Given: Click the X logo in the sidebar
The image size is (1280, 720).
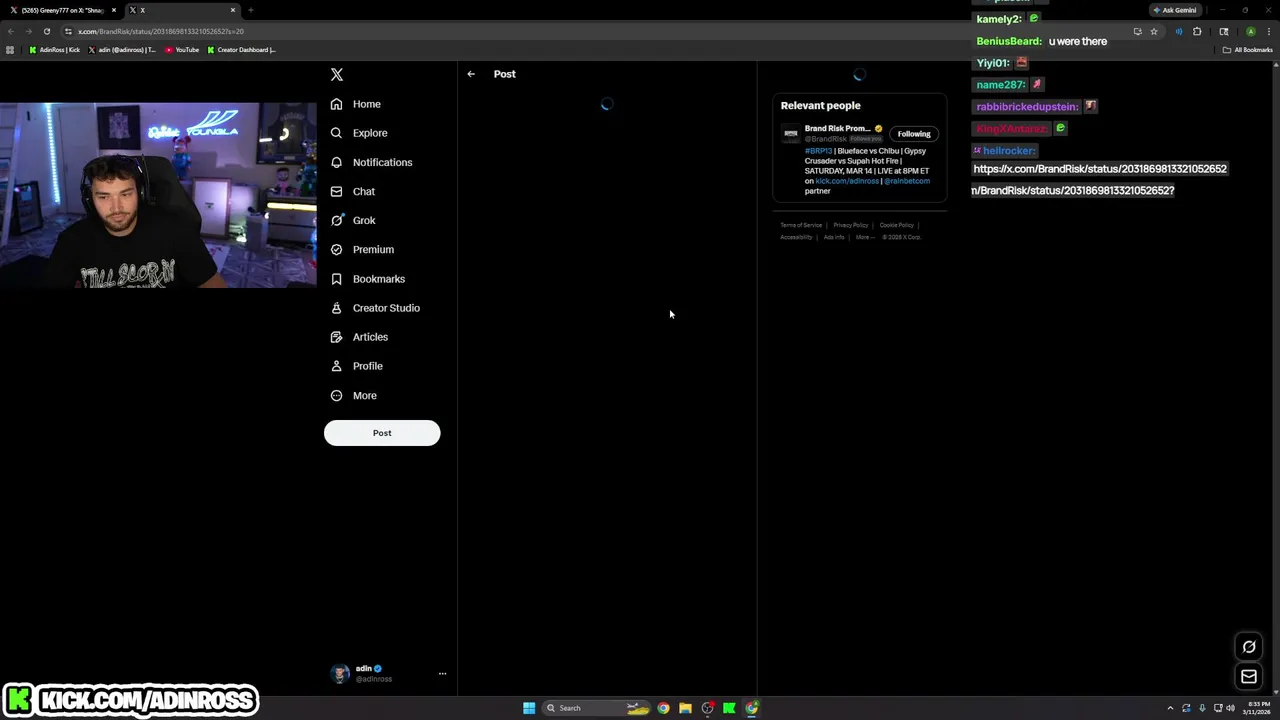Looking at the screenshot, I should tap(337, 75).
